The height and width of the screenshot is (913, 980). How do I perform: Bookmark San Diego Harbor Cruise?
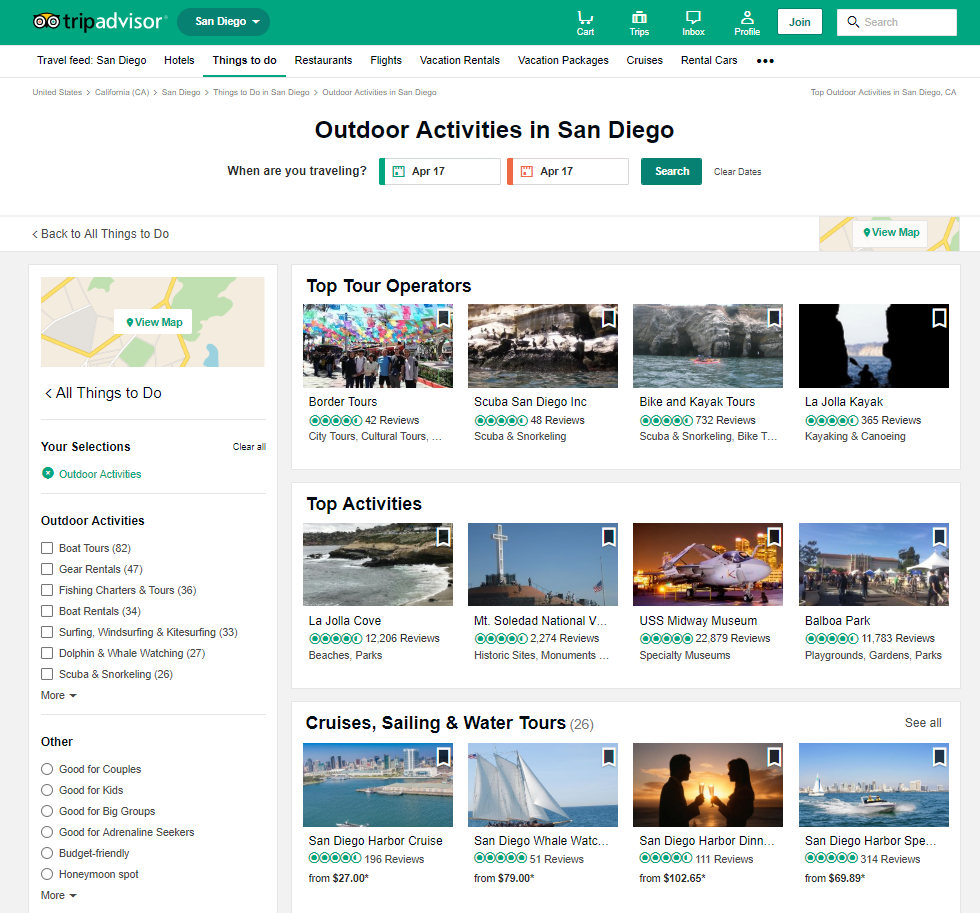click(444, 757)
